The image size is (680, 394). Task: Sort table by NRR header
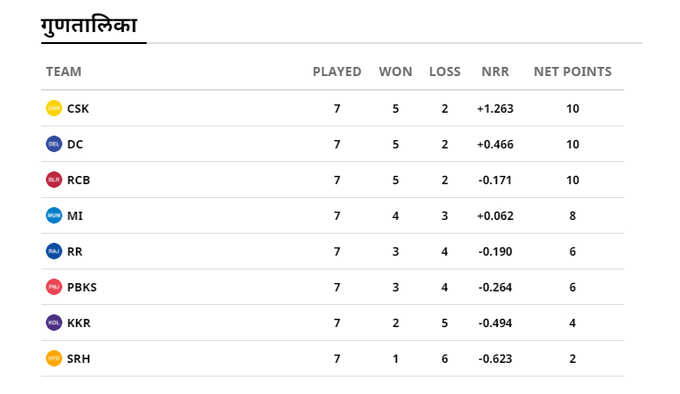[495, 72]
